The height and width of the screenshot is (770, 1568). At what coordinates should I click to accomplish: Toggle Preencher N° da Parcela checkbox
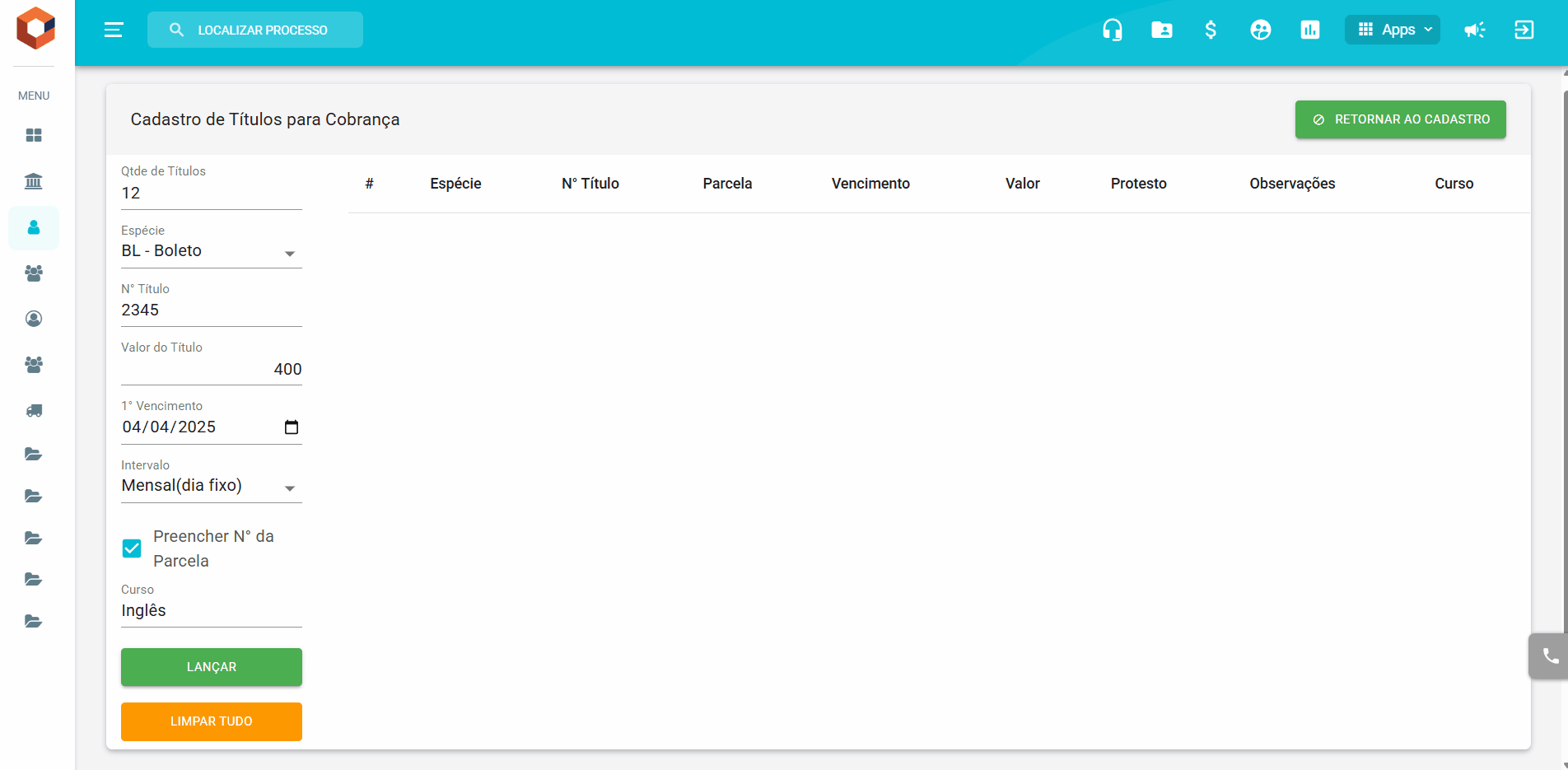click(132, 548)
